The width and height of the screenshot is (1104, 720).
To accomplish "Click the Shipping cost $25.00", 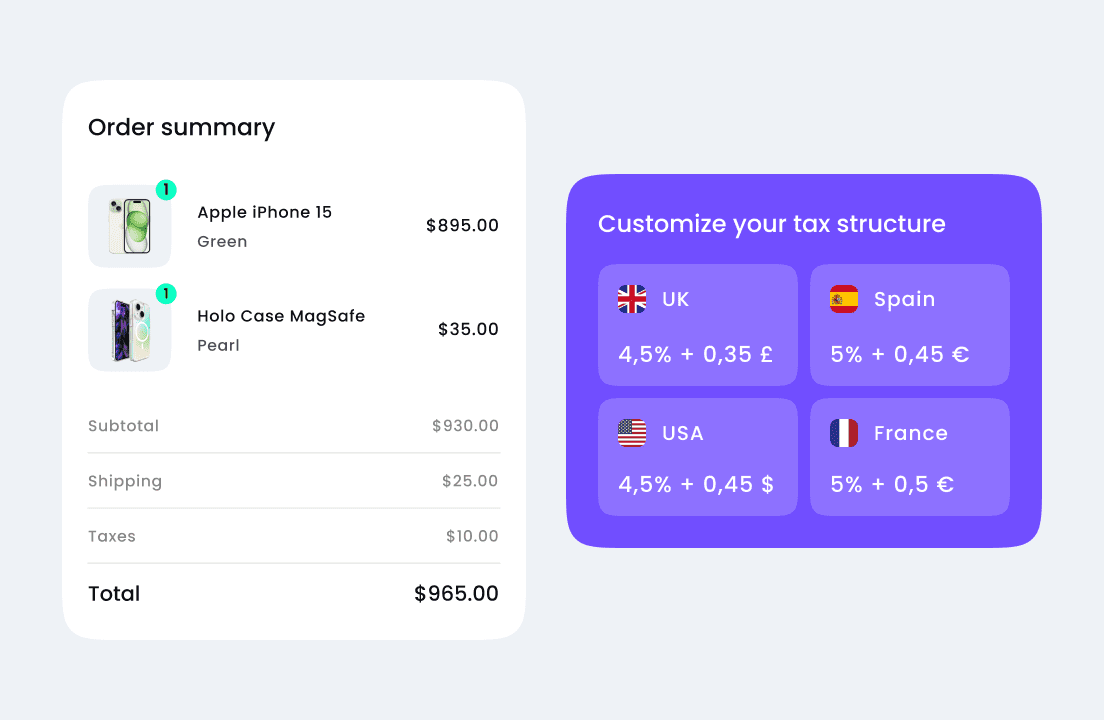I will coord(470,481).
